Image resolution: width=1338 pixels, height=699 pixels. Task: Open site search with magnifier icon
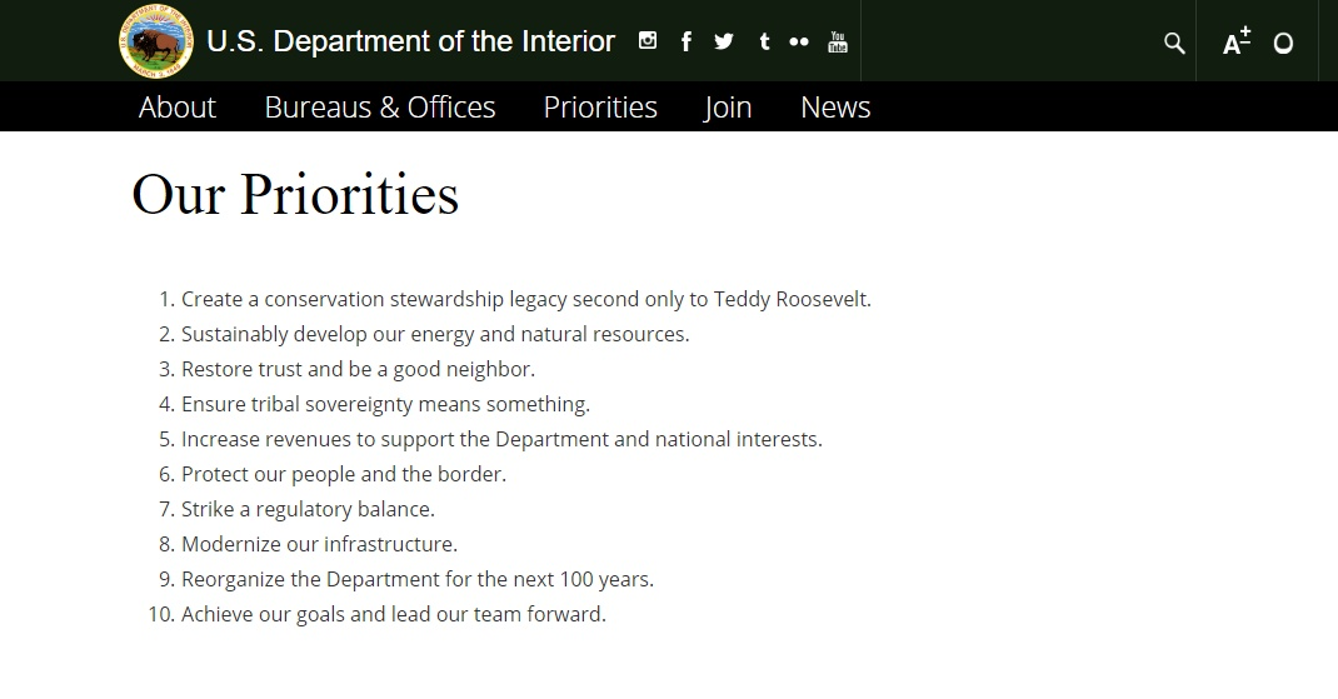(x=1174, y=43)
